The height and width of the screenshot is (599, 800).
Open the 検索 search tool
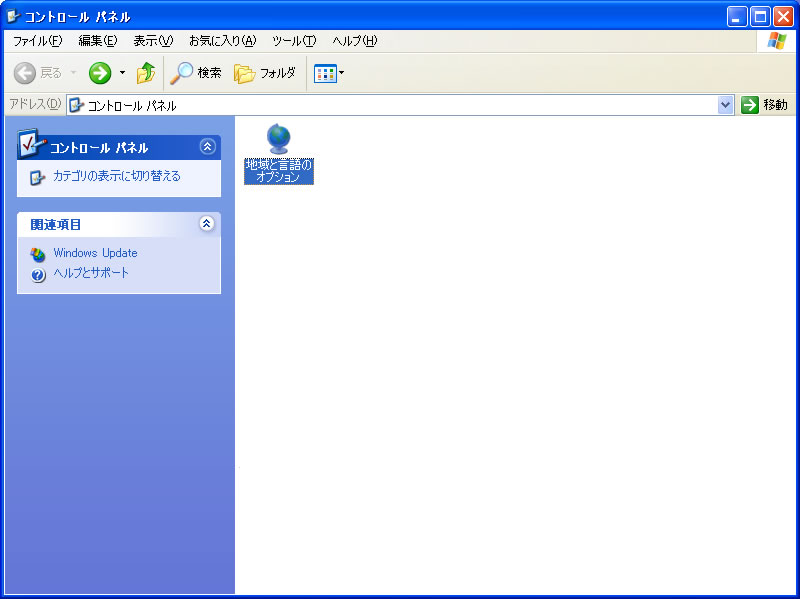[196, 73]
